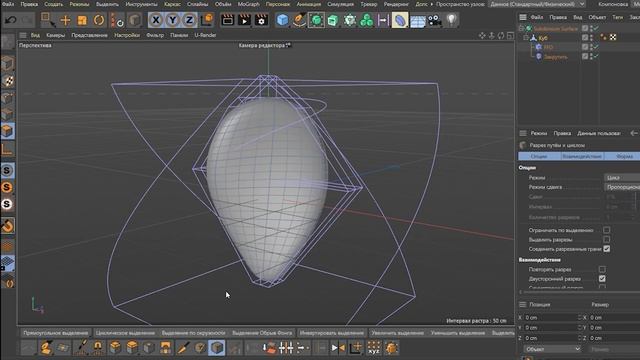Open the viewport Фильтр menu

click(x=155, y=36)
